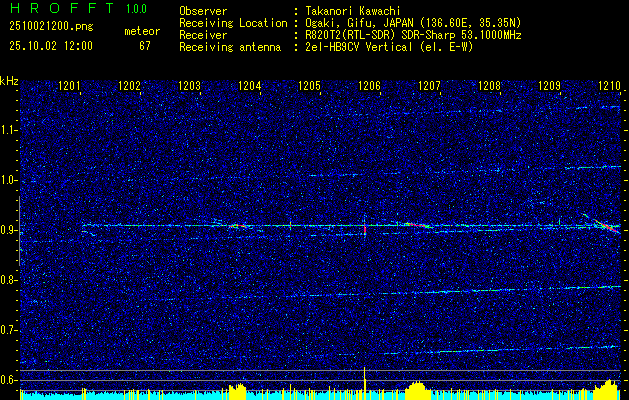Click 2el-HB9CV Vertical antenna text
This screenshot has height=400, width=629.
[x=390, y=47]
